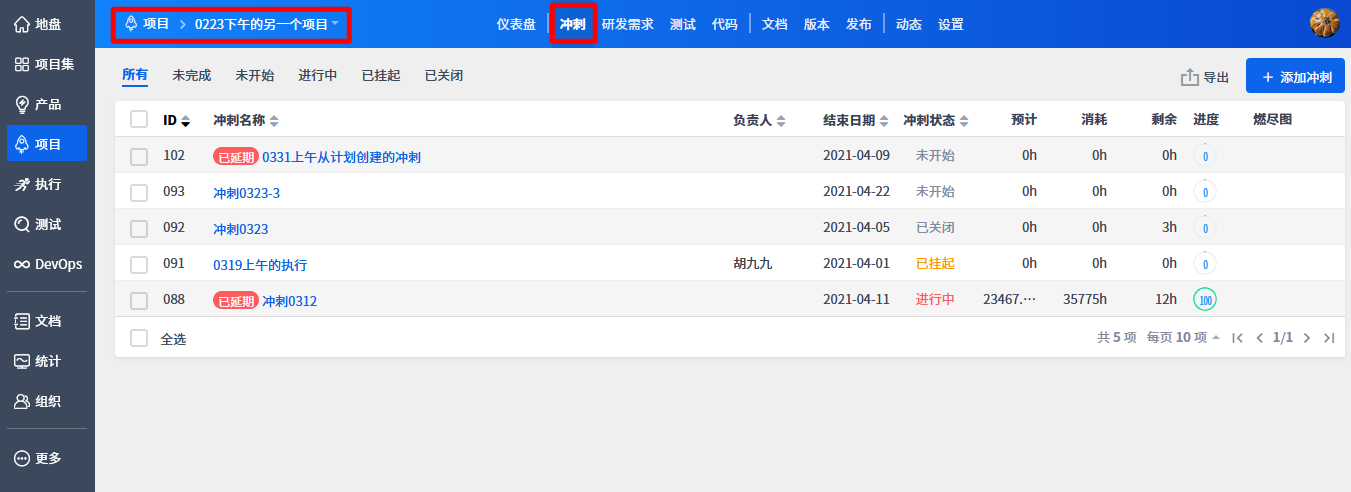This screenshot has height=492, width=1351.
Task: Go to the previous page arrow
Action: (x=1260, y=338)
